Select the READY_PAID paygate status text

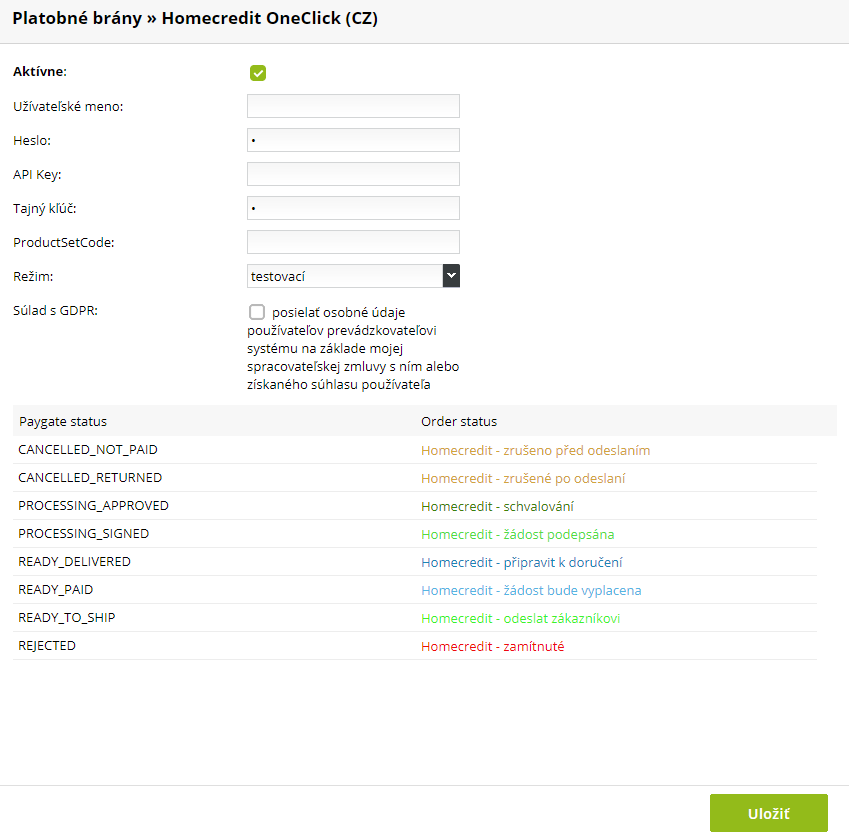[55, 590]
